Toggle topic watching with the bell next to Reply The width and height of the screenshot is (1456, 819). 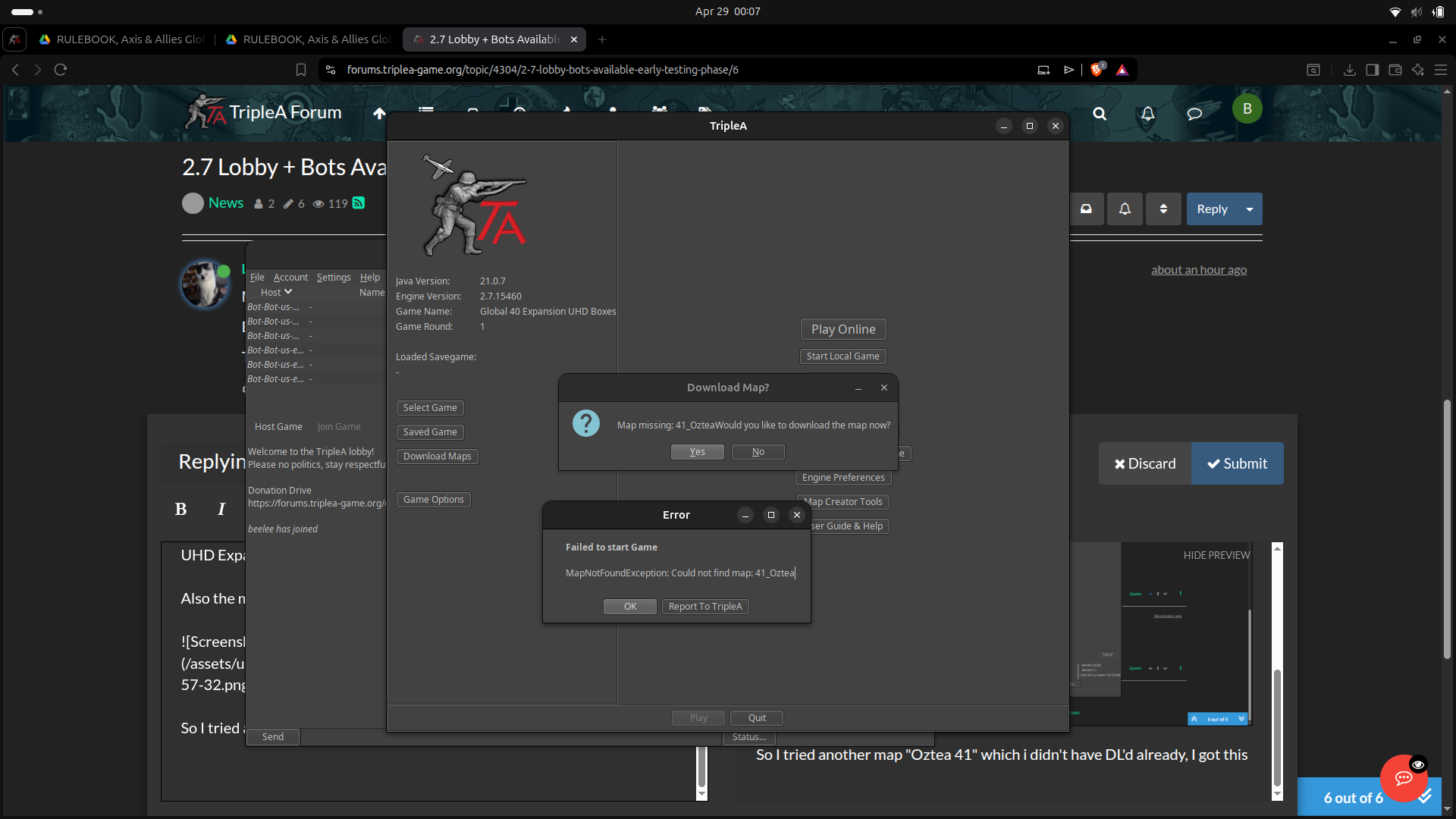[x=1125, y=209]
